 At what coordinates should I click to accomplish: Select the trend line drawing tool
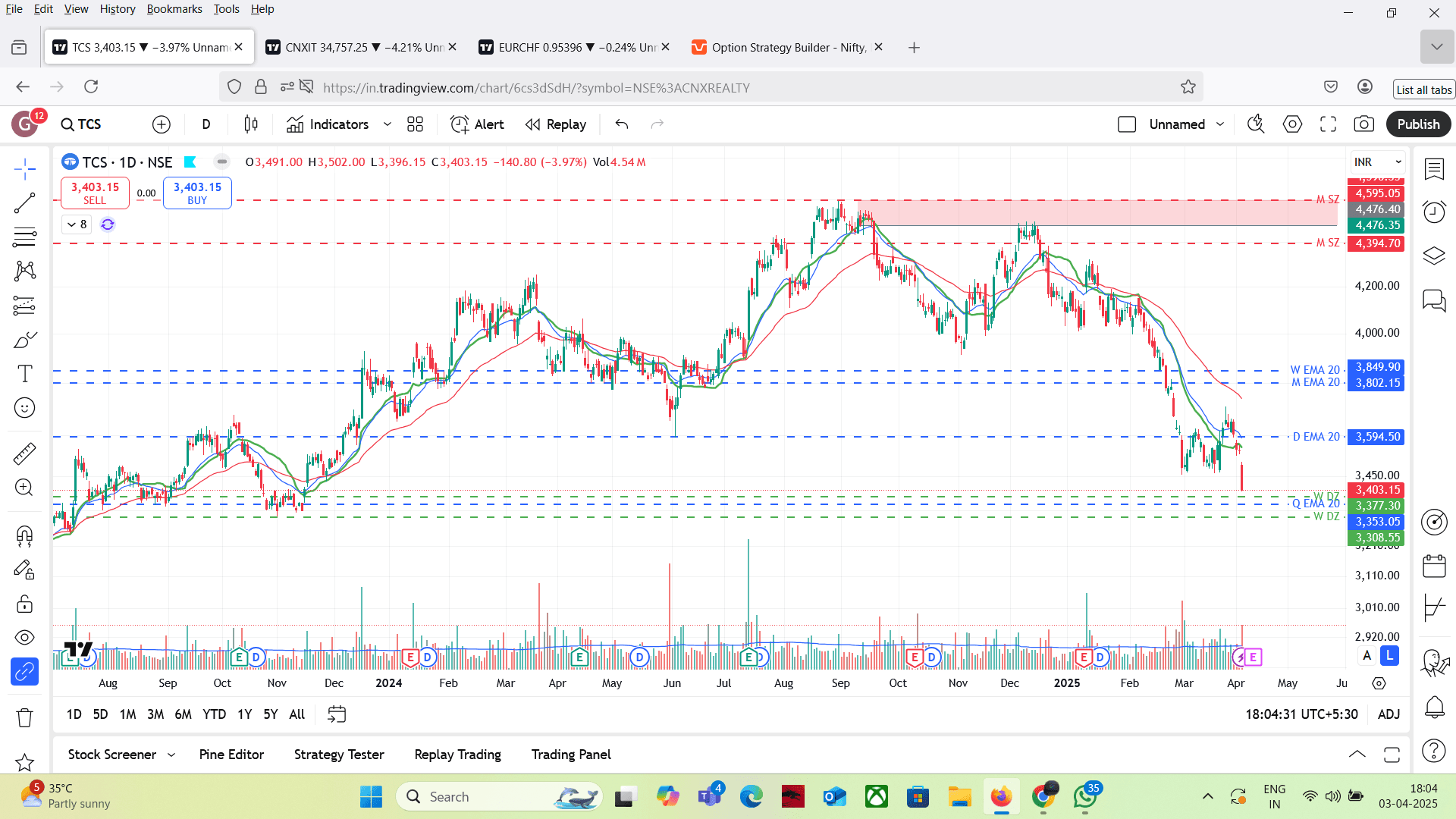click(24, 202)
